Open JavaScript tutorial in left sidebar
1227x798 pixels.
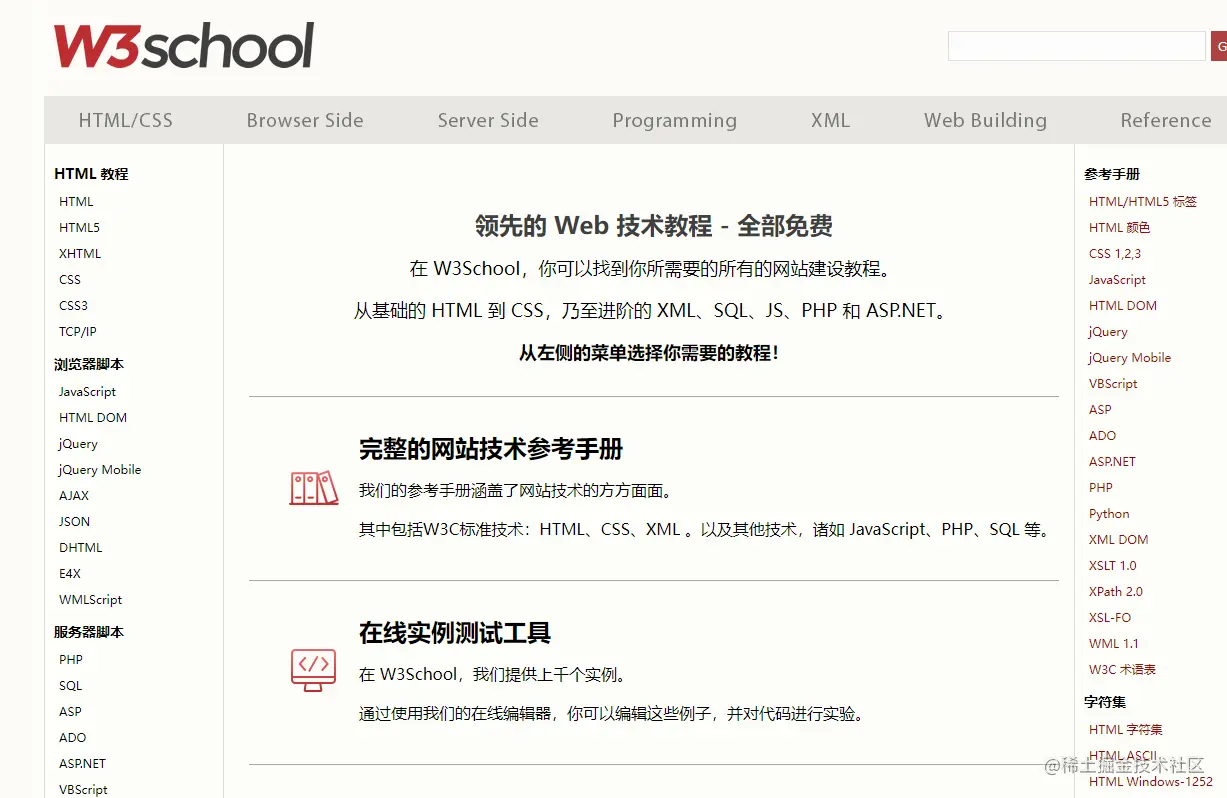[x=87, y=391]
